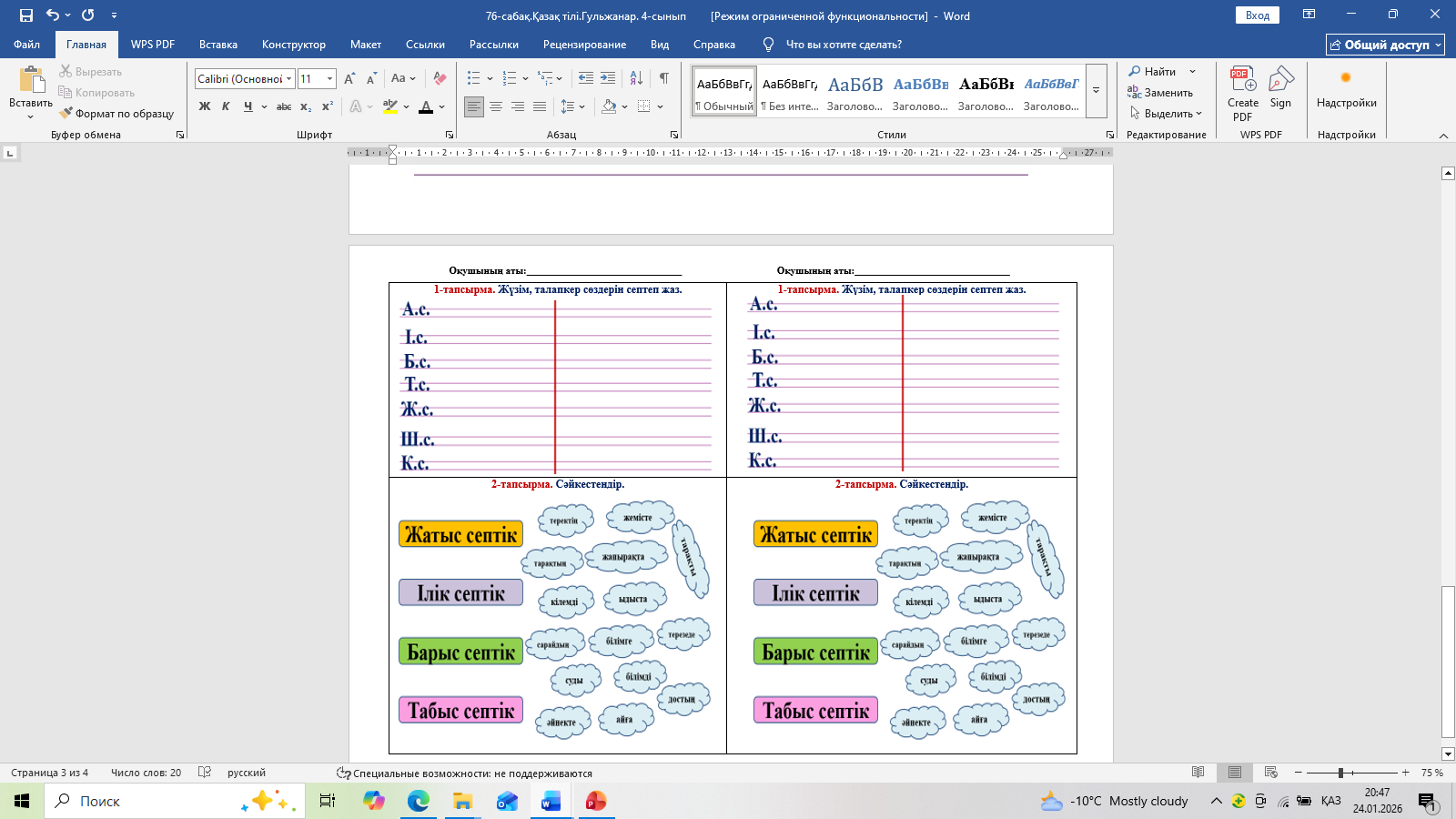Screen dimensions: 1456x819
Task: Expand the Styles gallery
Action: click(1097, 90)
